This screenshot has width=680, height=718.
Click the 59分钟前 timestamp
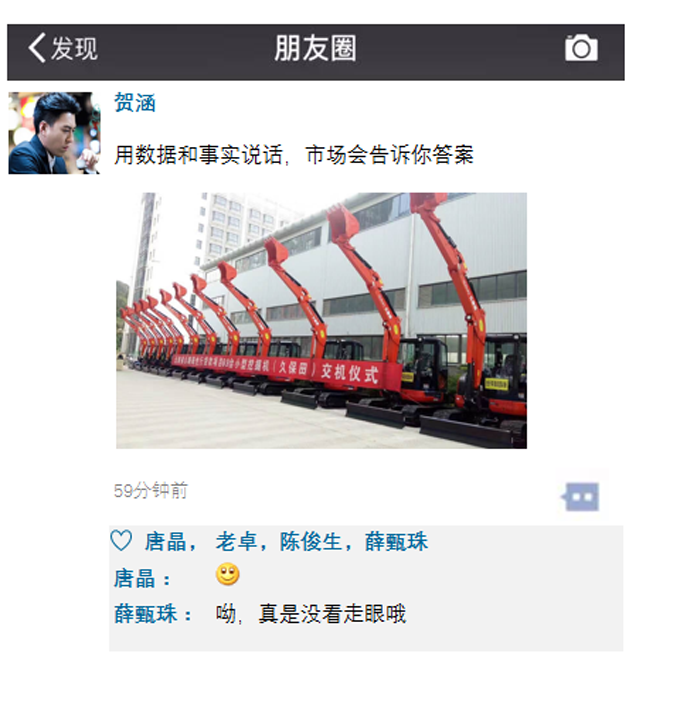coord(151,490)
